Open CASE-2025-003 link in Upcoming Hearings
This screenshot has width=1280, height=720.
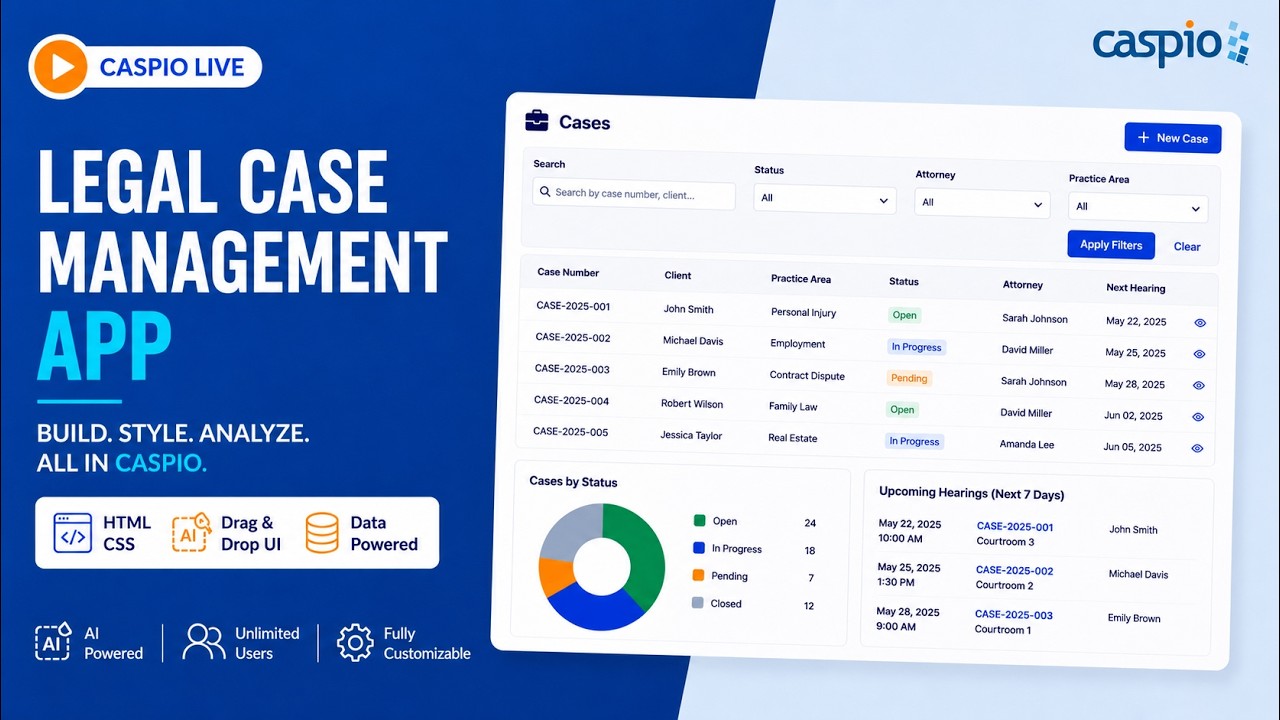click(1013, 615)
